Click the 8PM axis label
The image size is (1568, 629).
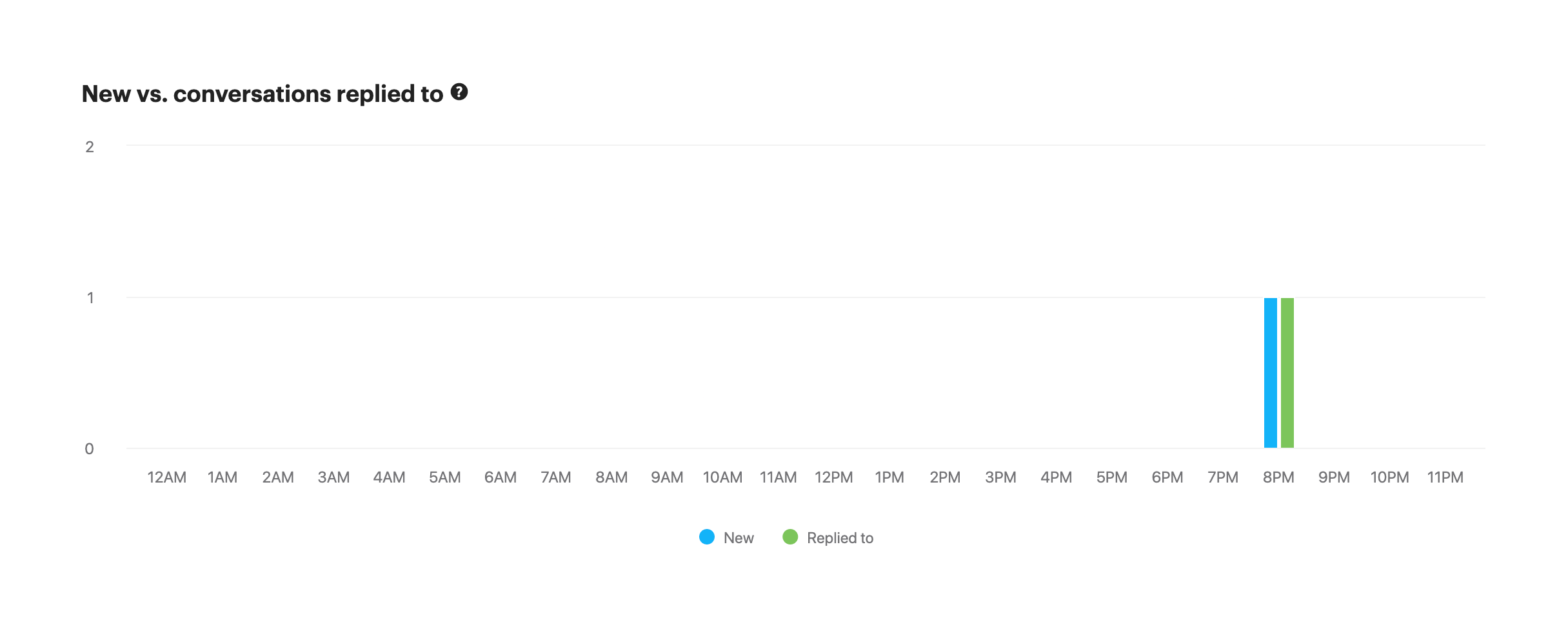coord(1278,477)
